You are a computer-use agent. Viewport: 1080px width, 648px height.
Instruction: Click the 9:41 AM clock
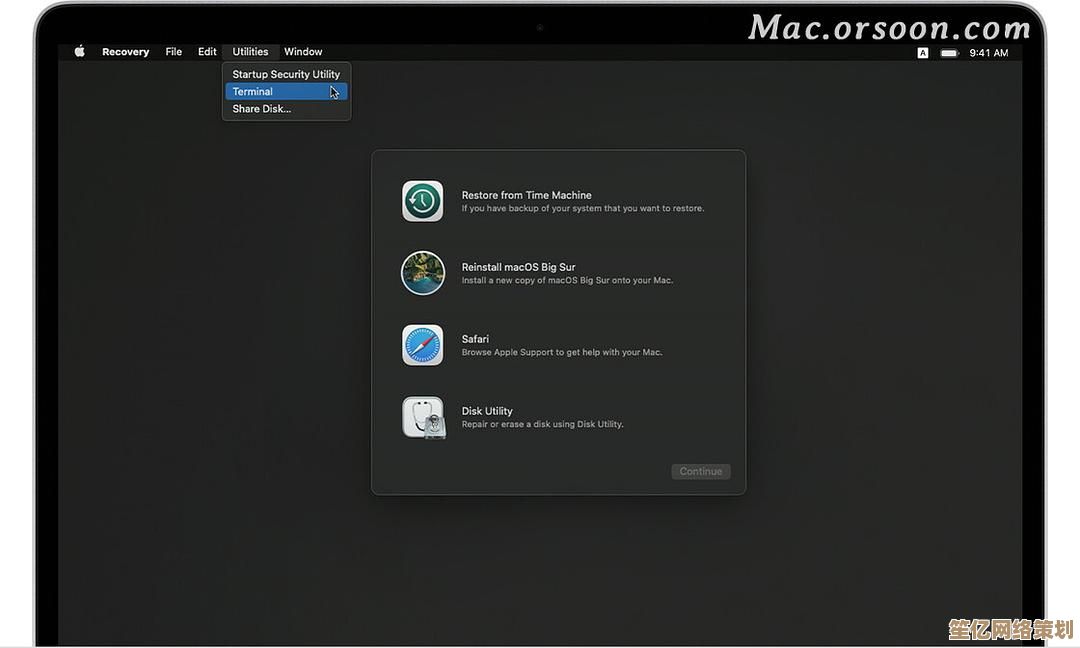tap(988, 52)
